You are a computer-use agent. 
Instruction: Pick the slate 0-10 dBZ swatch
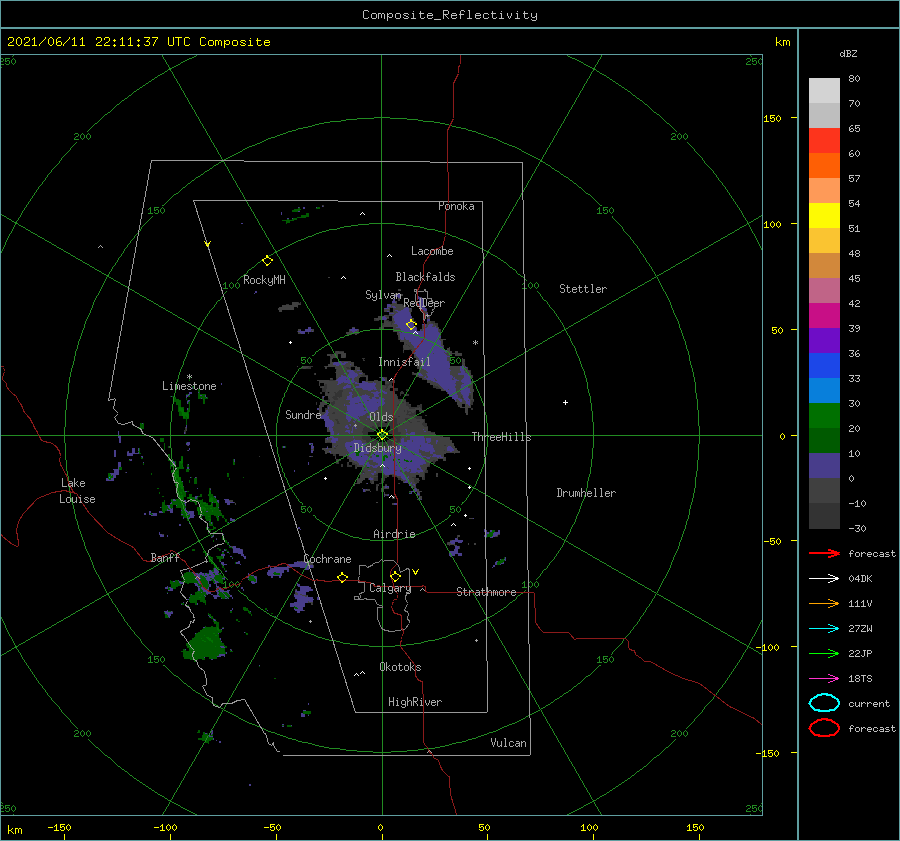tap(824, 466)
